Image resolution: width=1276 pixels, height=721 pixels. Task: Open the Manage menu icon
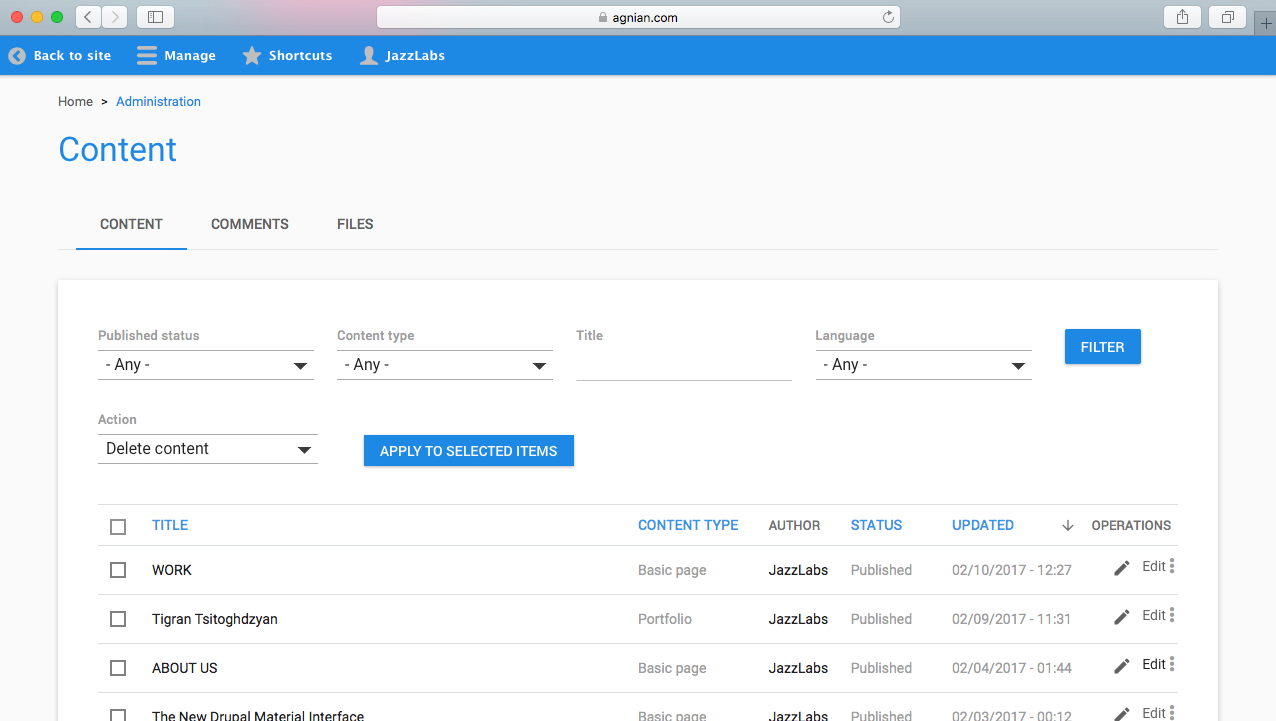pos(145,55)
